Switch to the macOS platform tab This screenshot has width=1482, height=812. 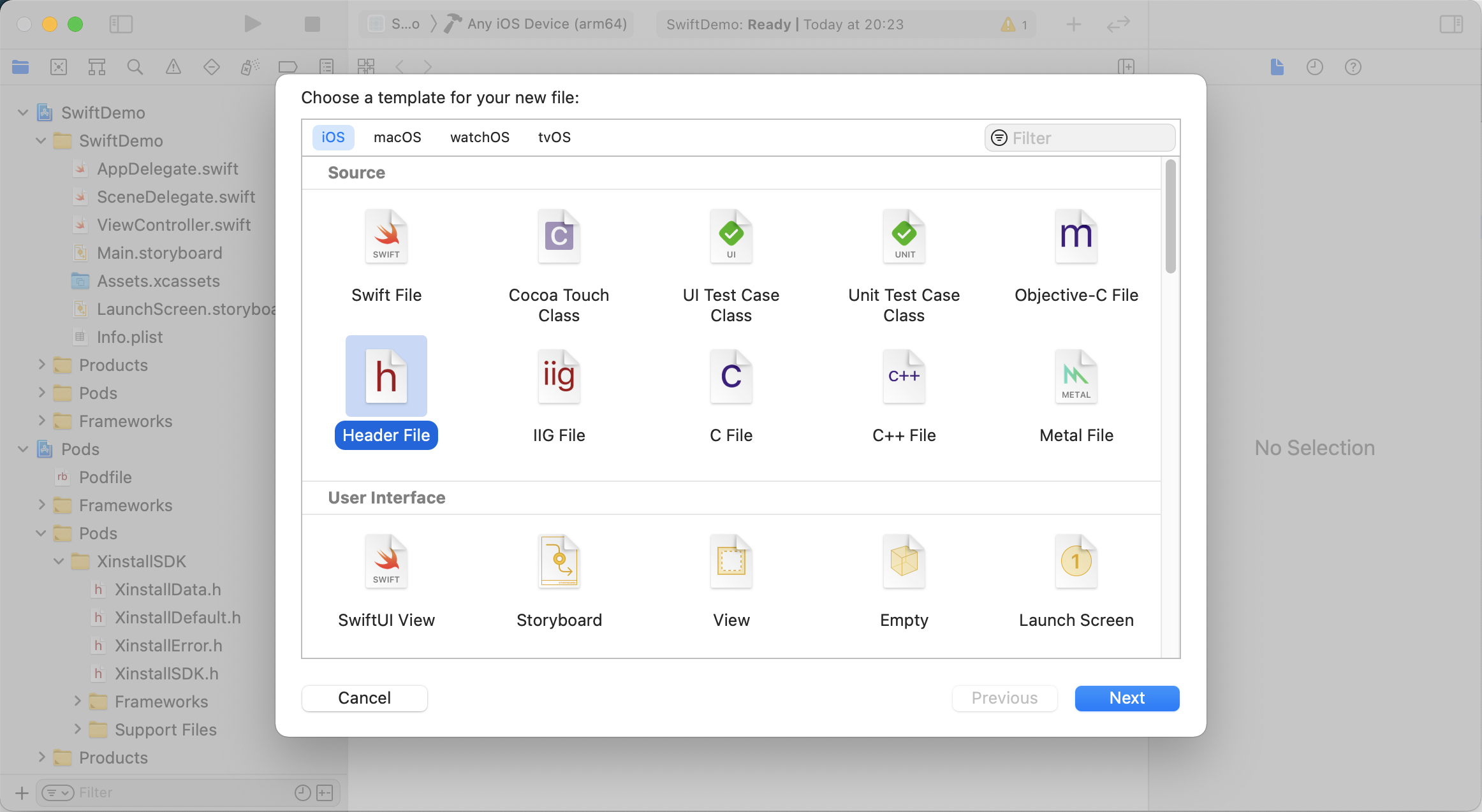tap(397, 138)
